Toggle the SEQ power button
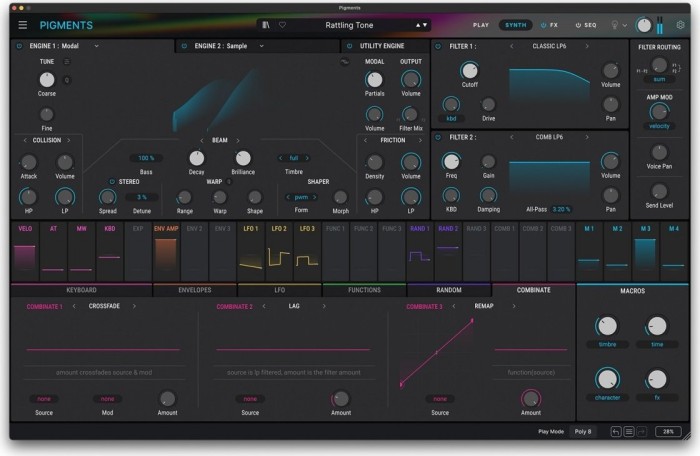This screenshot has width=700, height=456. pyautogui.click(x=578, y=25)
